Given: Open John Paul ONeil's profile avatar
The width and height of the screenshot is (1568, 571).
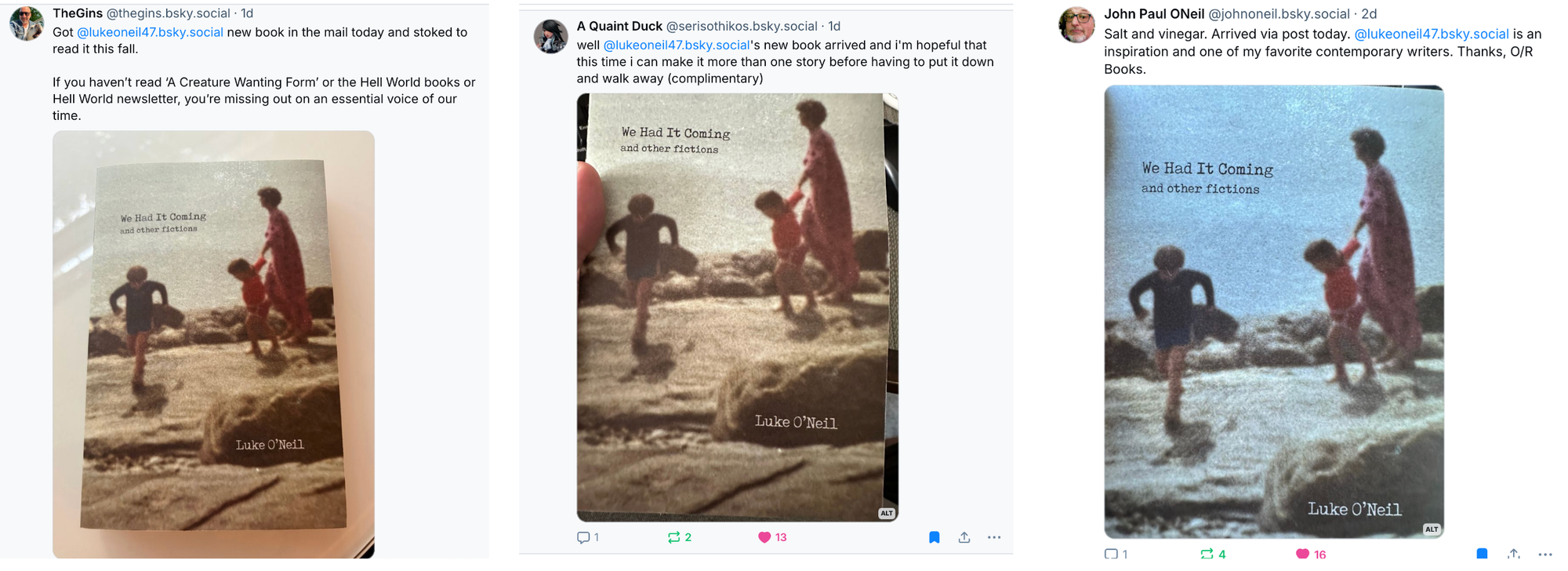Looking at the screenshot, I should pyautogui.click(x=1077, y=24).
